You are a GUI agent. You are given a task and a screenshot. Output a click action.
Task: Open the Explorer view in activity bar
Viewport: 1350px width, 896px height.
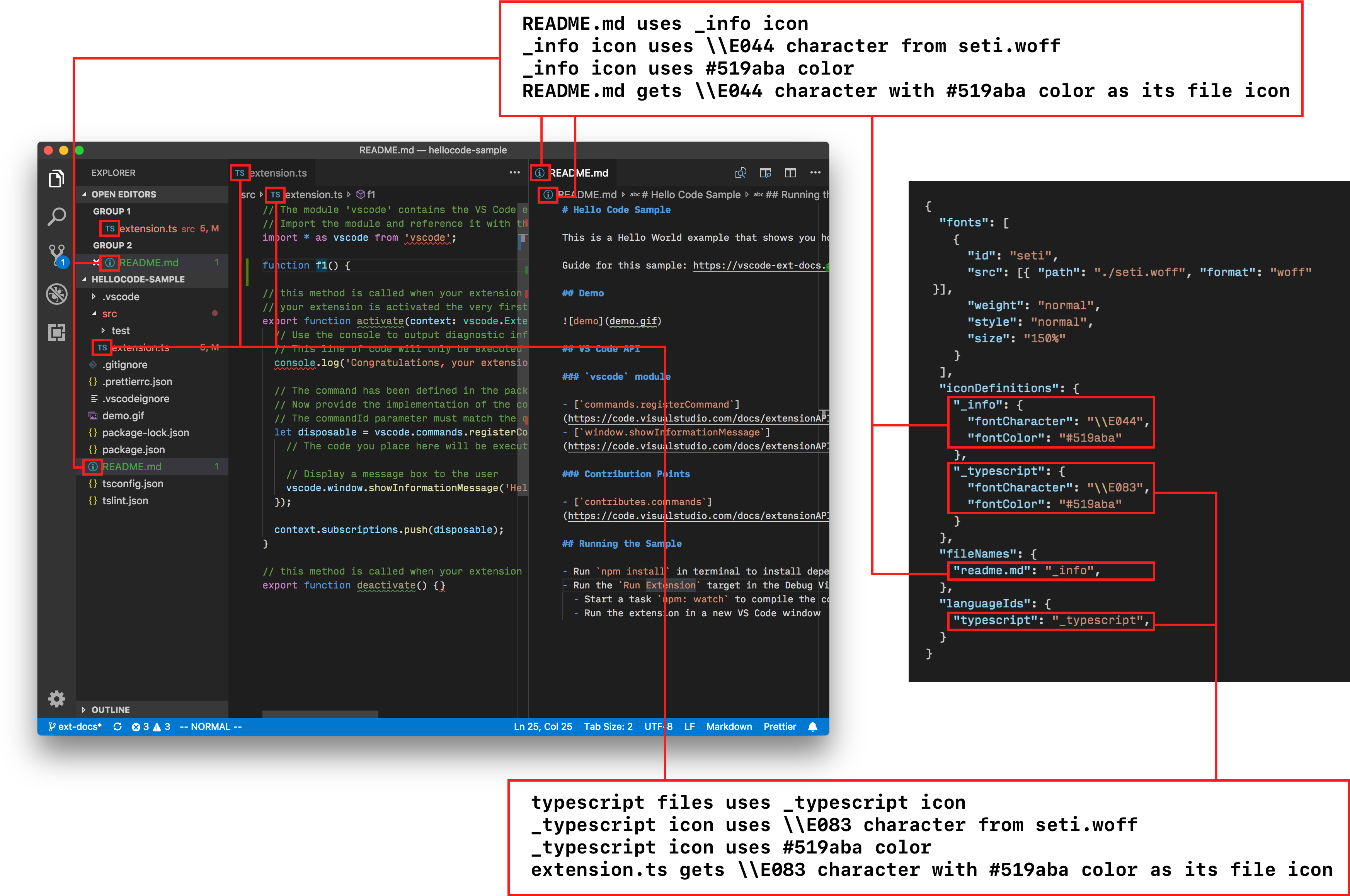[56, 179]
